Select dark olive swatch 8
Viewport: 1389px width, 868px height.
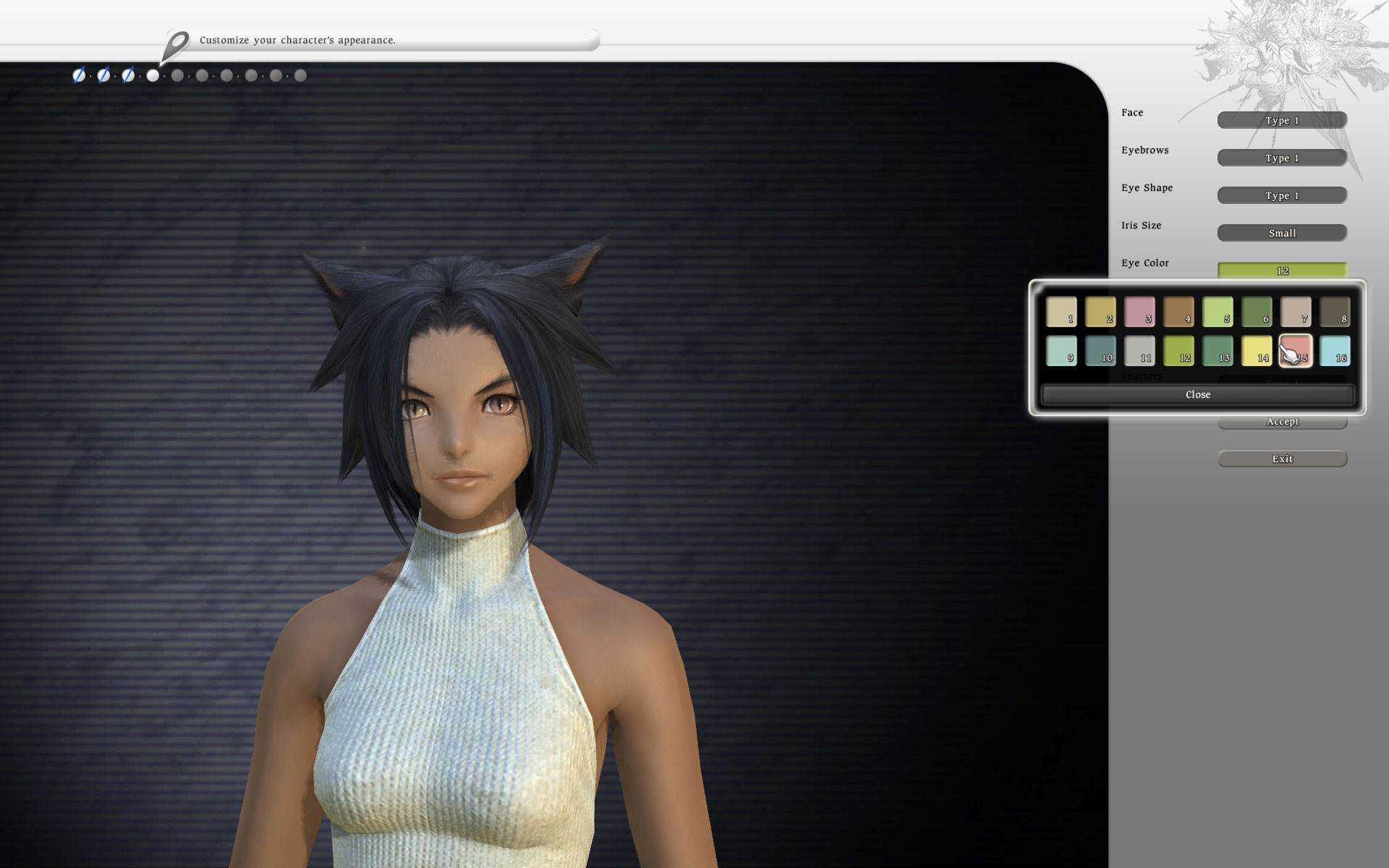click(1335, 312)
